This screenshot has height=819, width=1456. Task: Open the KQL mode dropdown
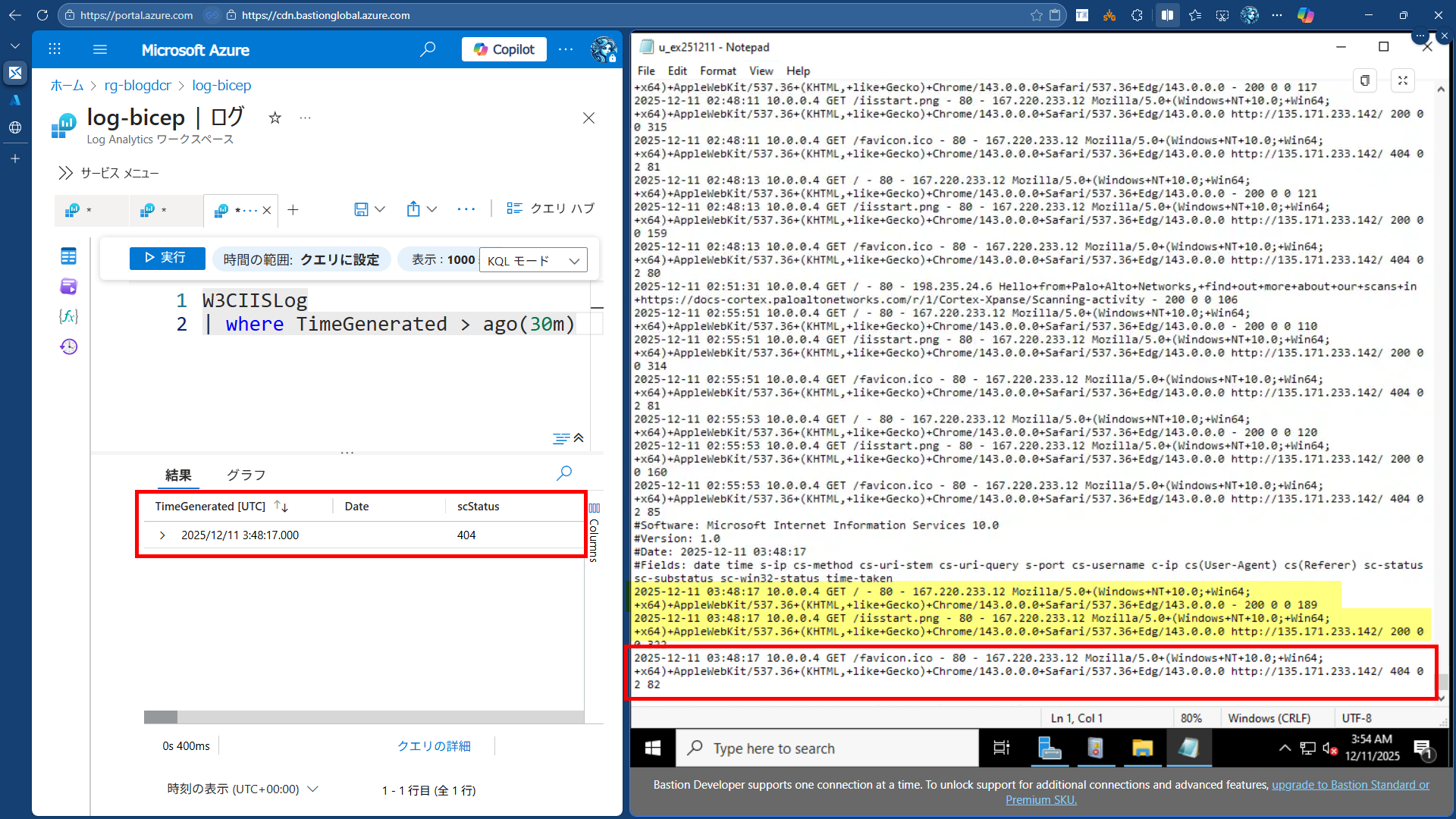coord(533,261)
